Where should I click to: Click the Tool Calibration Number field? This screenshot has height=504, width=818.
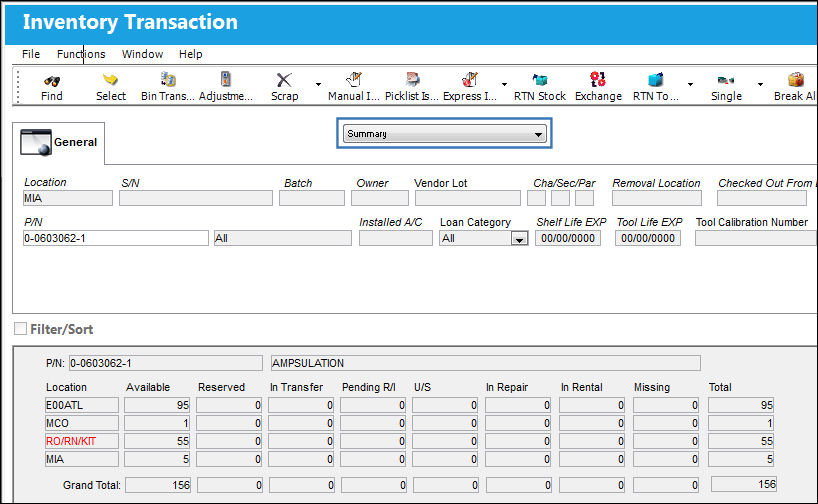click(x=756, y=238)
